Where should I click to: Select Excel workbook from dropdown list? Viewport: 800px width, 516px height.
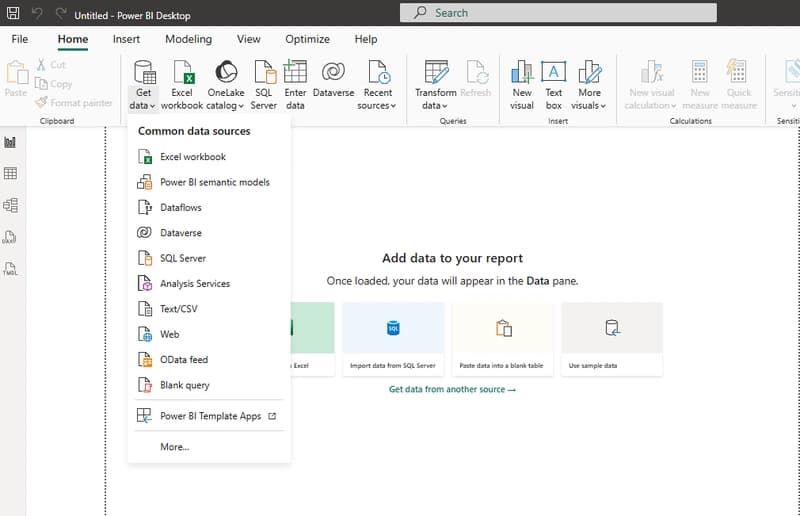tap(209, 157)
